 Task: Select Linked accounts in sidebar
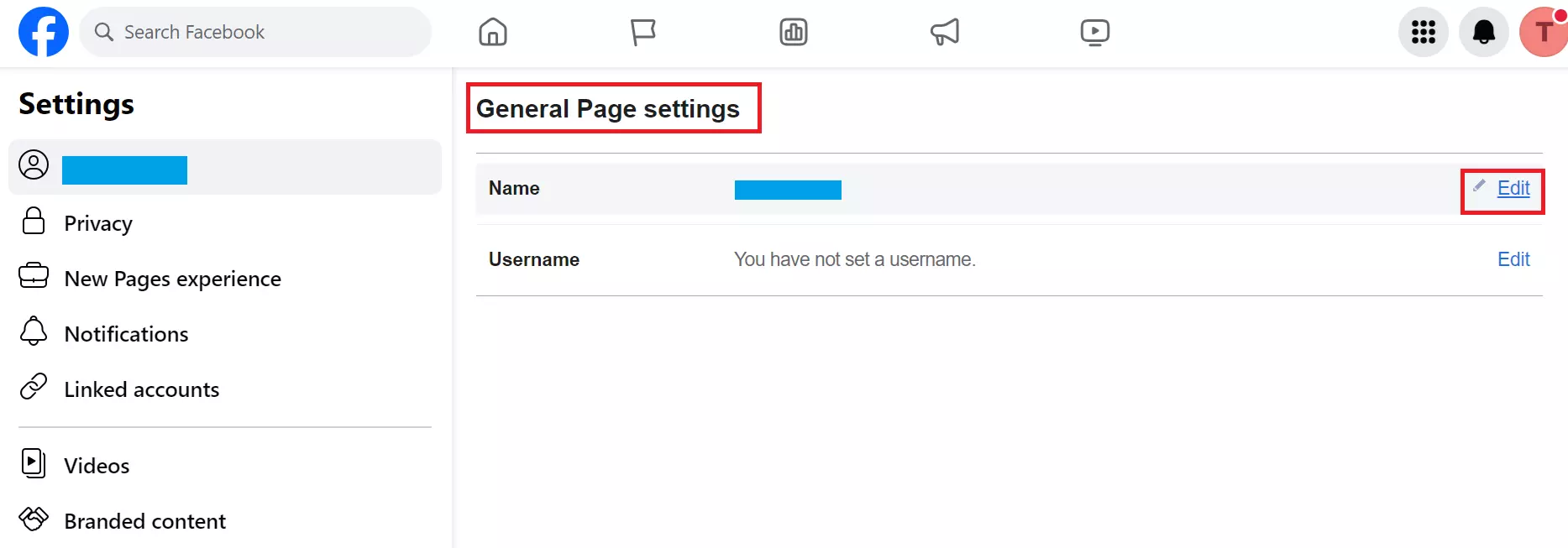[x=141, y=389]
